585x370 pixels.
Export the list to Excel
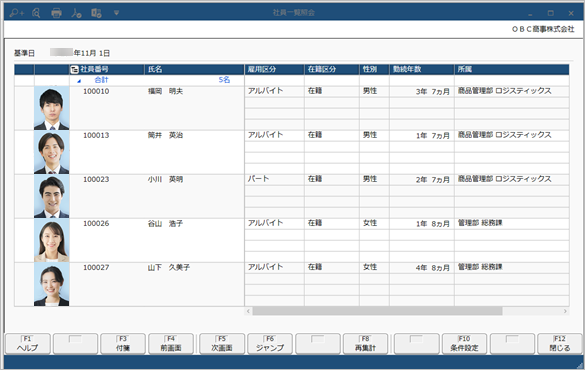click(x=96, y=13)
